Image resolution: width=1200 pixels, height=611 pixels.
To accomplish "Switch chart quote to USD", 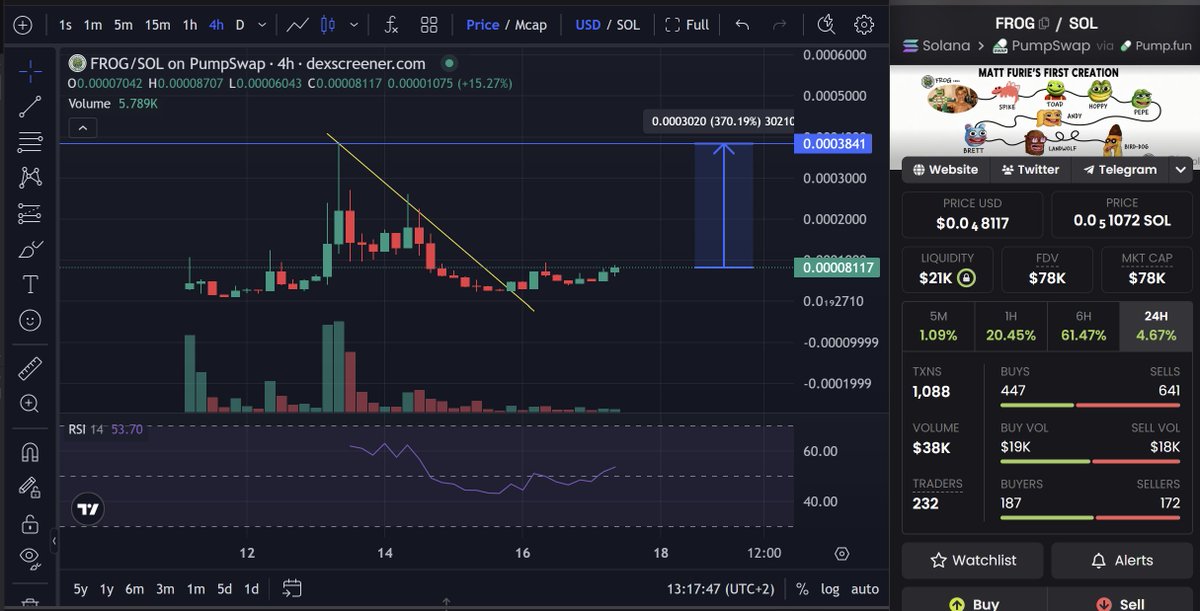I will [587, 25].
